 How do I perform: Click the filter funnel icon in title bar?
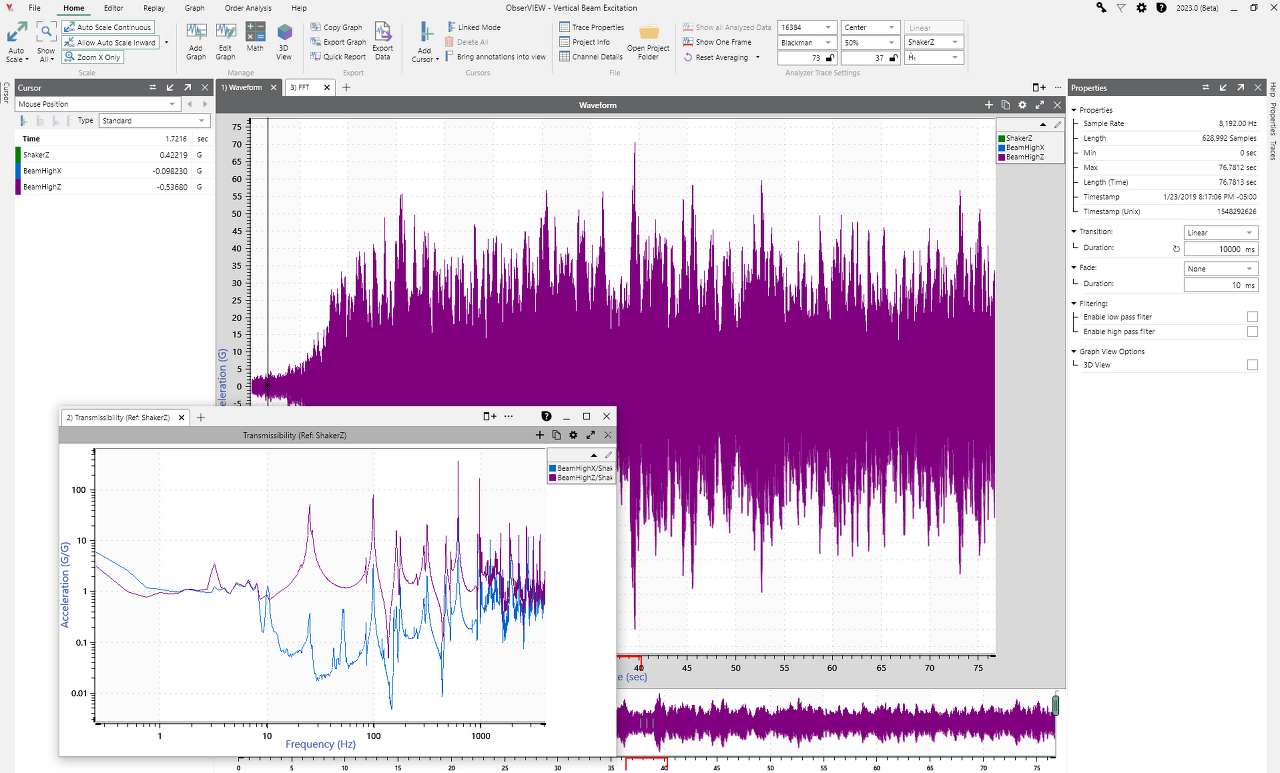tap(1121, 7)
